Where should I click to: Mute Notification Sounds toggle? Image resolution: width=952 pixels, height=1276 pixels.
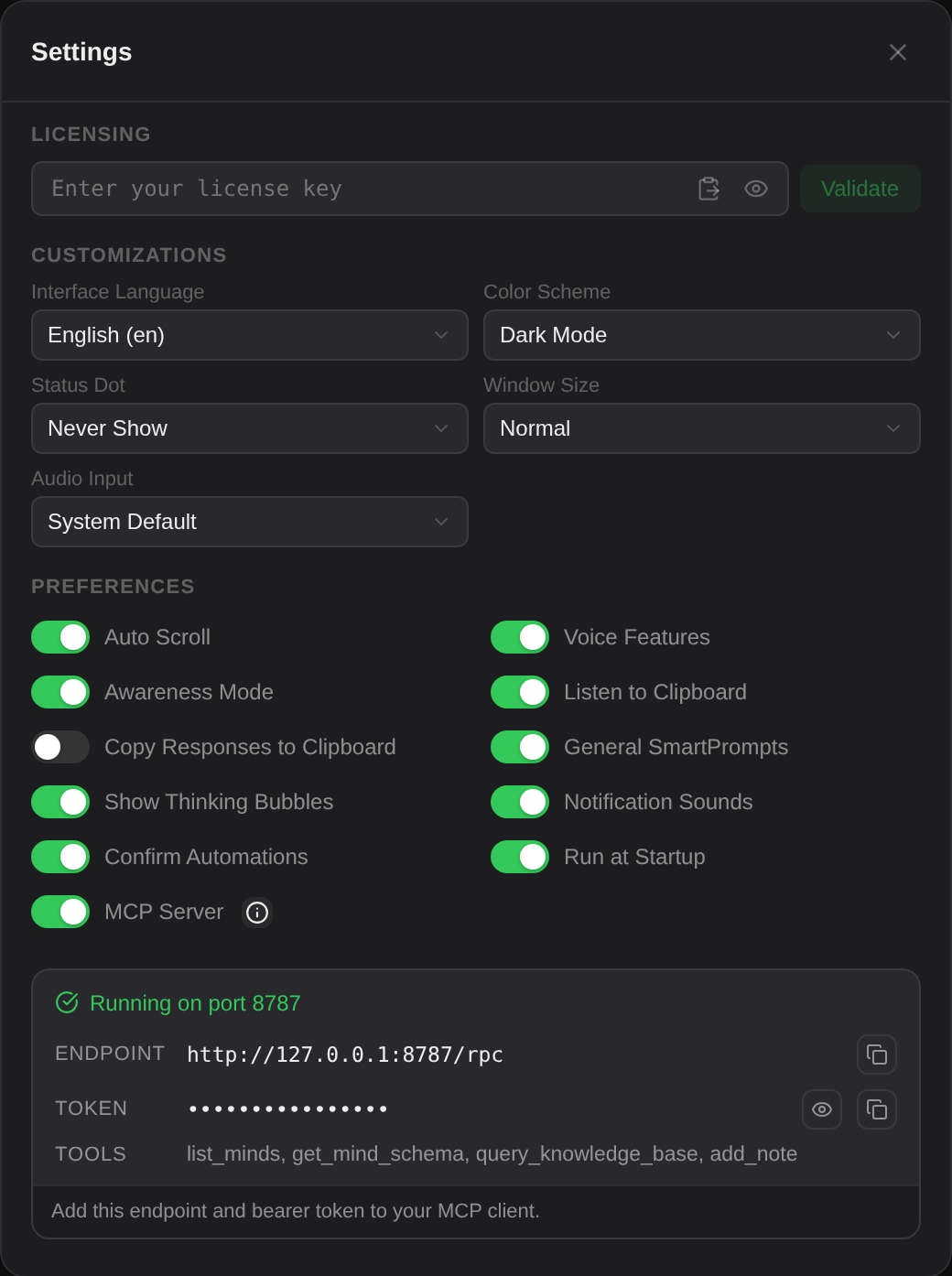(520, 802)
